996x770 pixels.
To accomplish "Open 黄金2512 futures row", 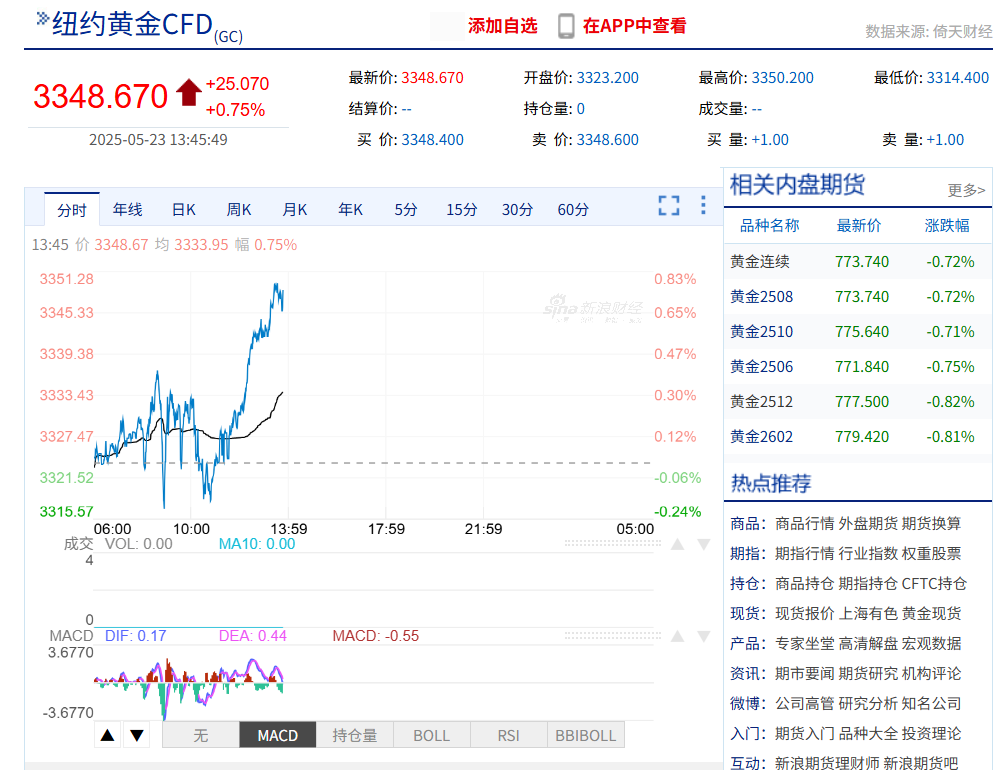I will (858, 402).
